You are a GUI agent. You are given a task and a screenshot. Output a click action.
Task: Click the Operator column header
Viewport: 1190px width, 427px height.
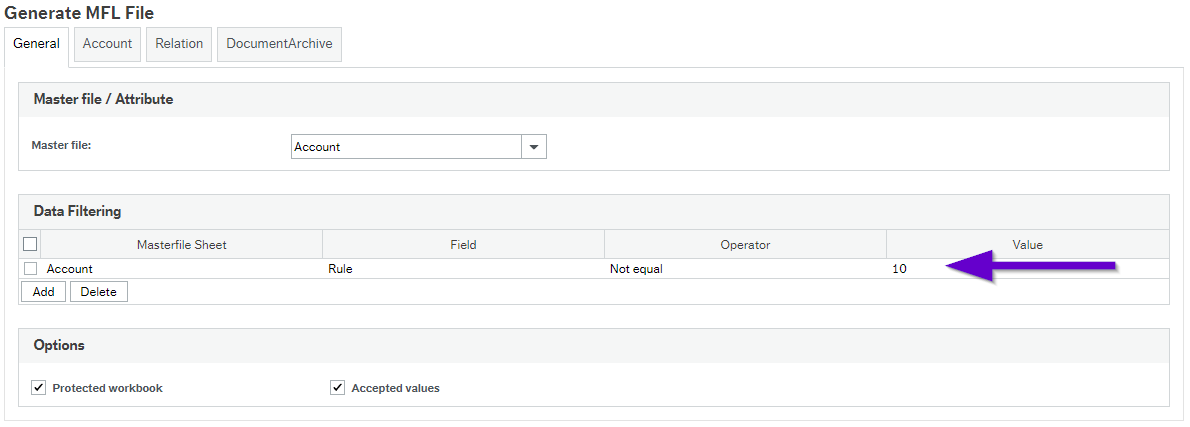[x=745, y=245]
